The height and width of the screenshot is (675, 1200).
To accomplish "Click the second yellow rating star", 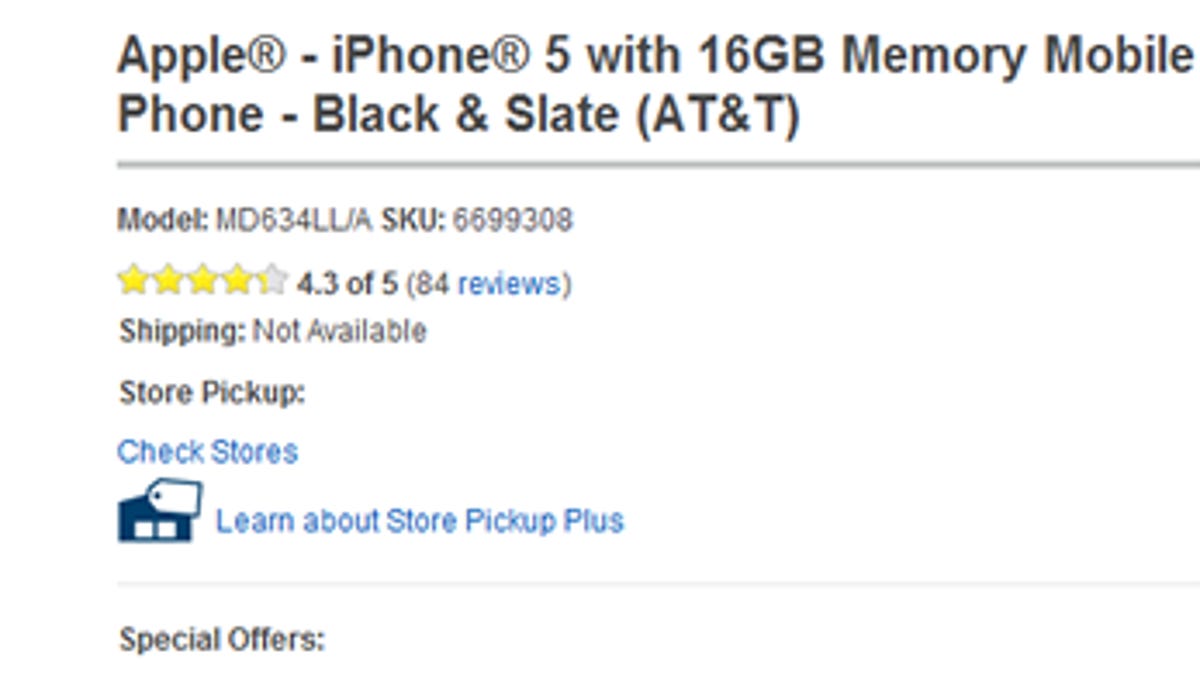I will click(x=167, y=281).
